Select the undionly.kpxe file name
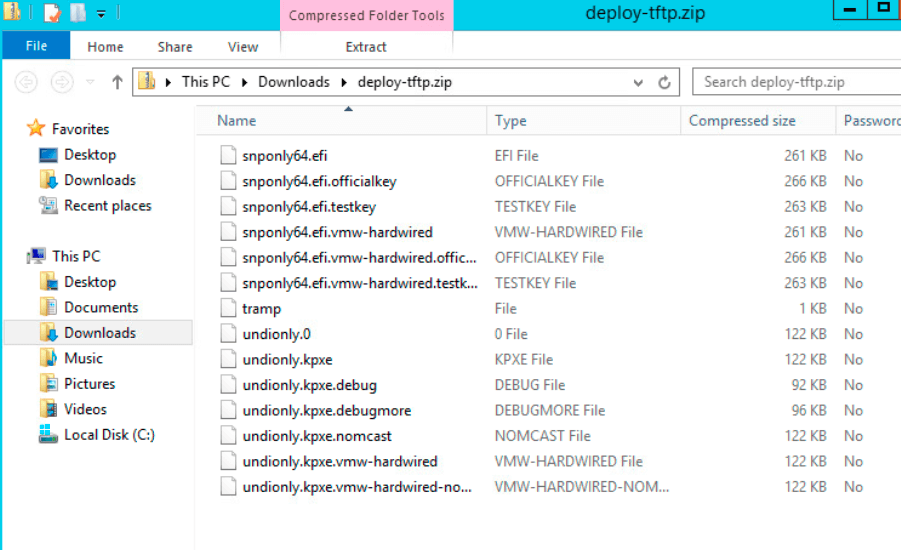Image resolution: width=901 pixels, height=550 pixels. [x=287, y=360]
